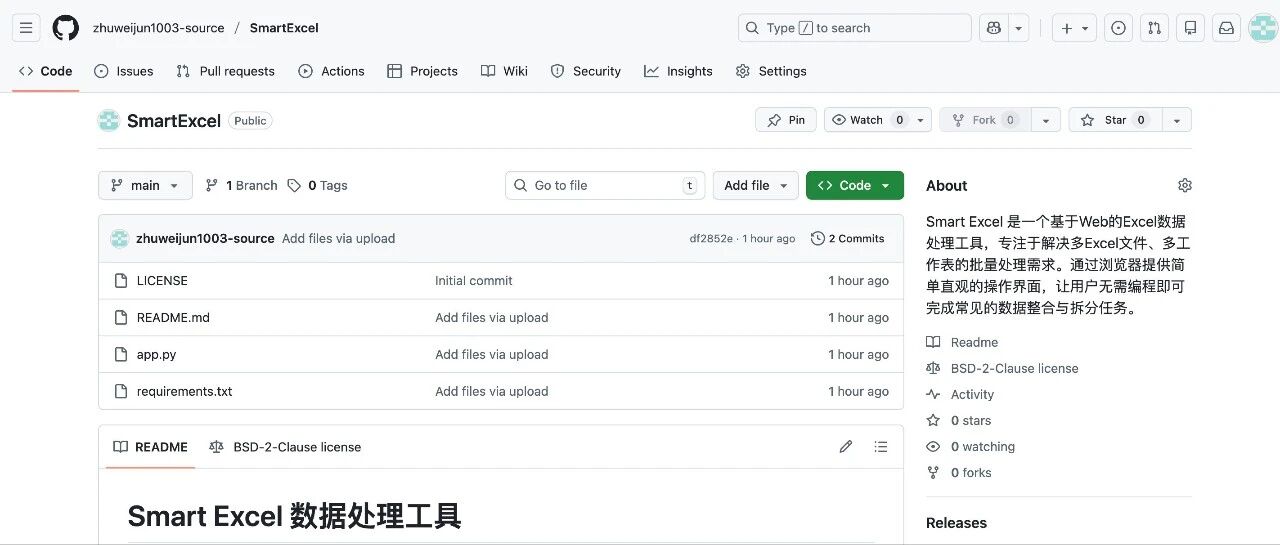Click the Fork button
The width and height of the screenshot is (1280, 545).
(x=985, y=120)
